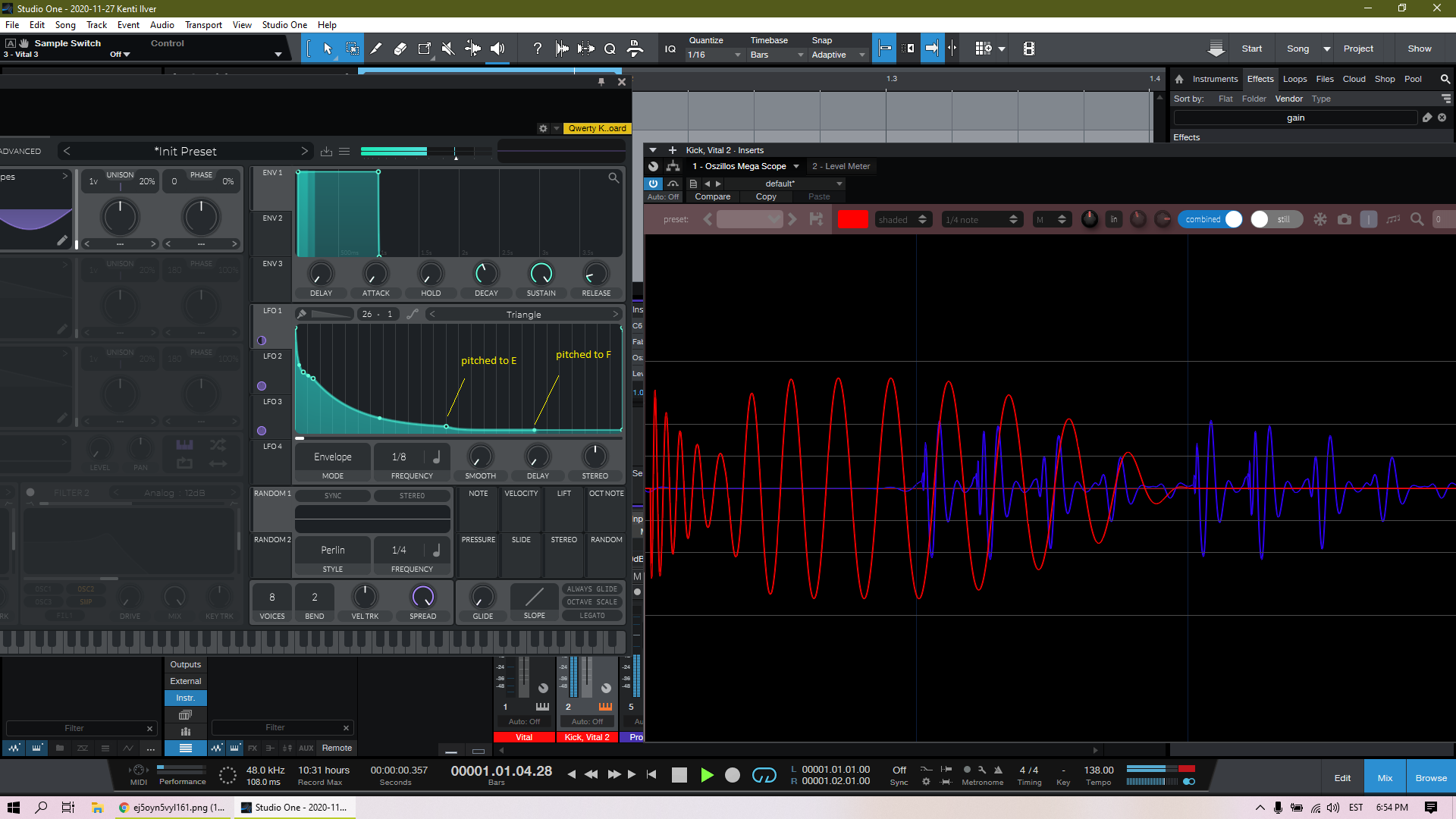Open the Song menu in the menu bar

65,25
